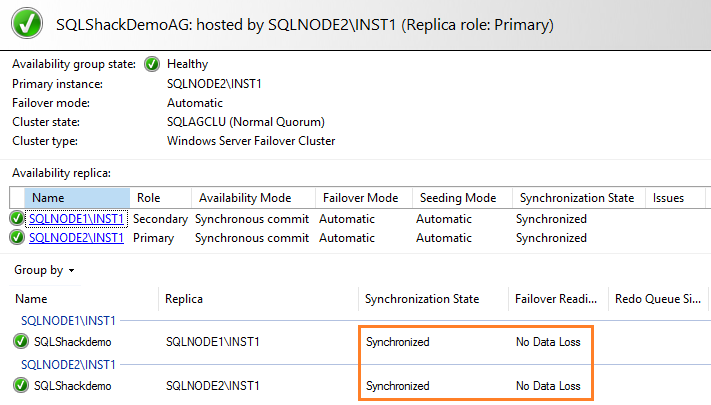Open the Group by dropdown
This screenshot has height=405, width=711.
coord(45,270)
